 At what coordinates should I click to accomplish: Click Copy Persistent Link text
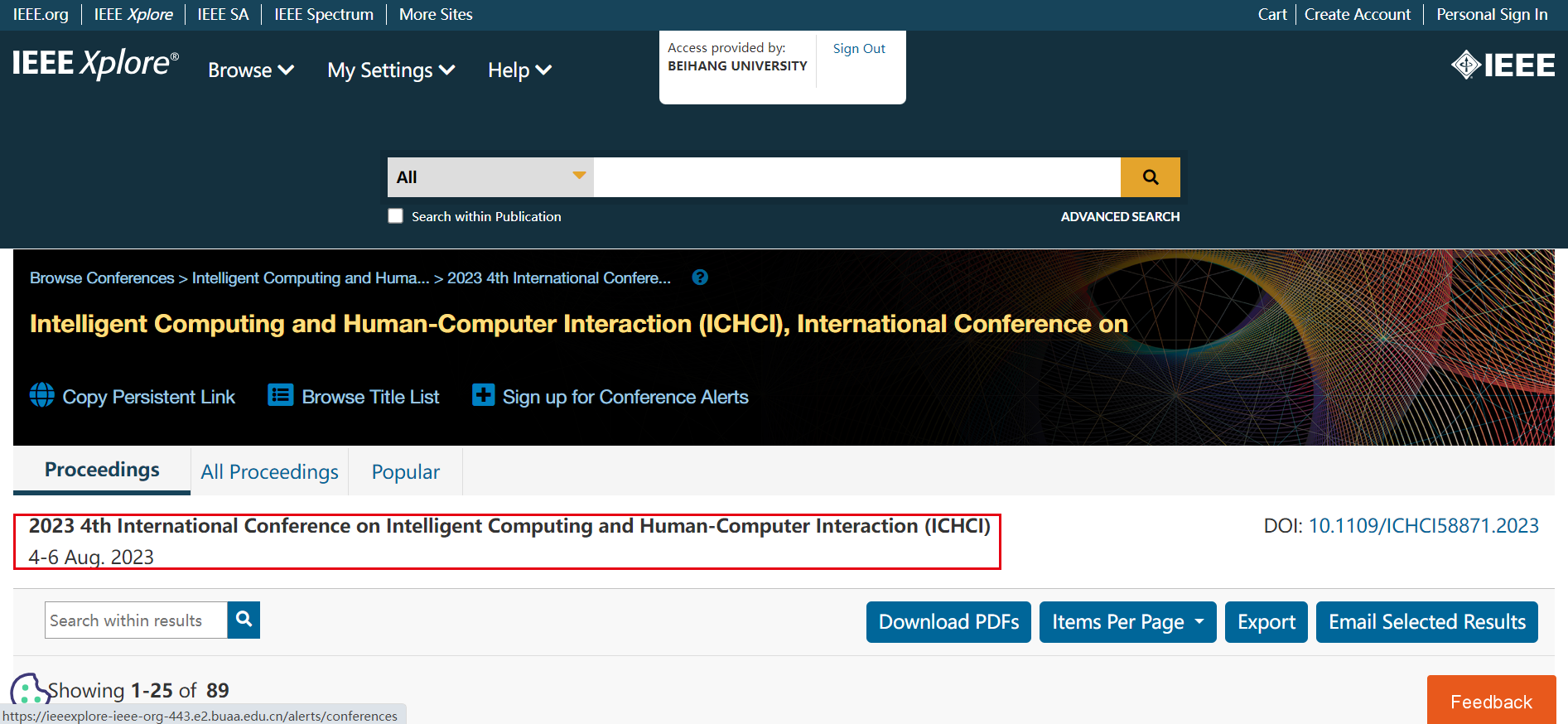click(149, 397)
